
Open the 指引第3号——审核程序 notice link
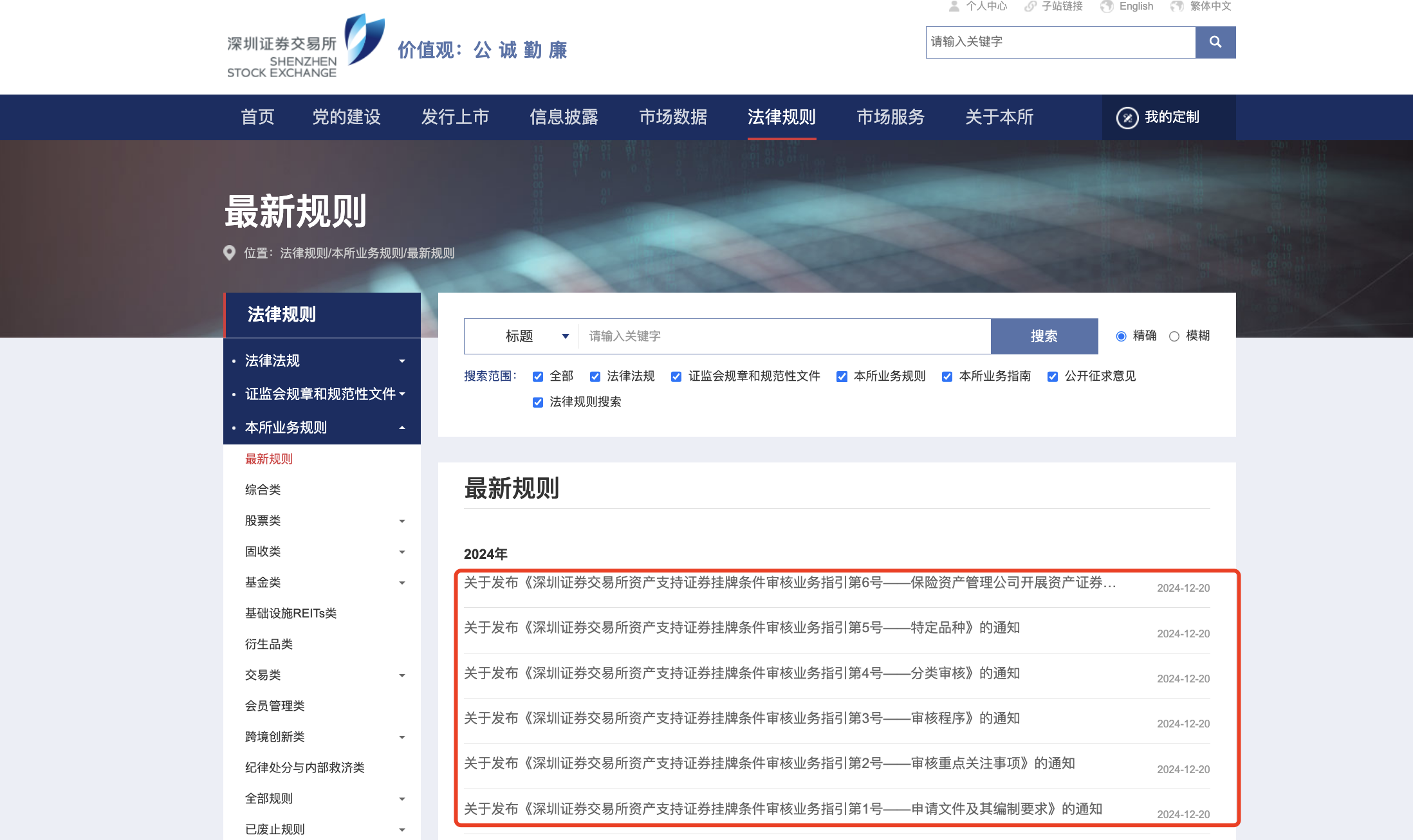[741, 718]
